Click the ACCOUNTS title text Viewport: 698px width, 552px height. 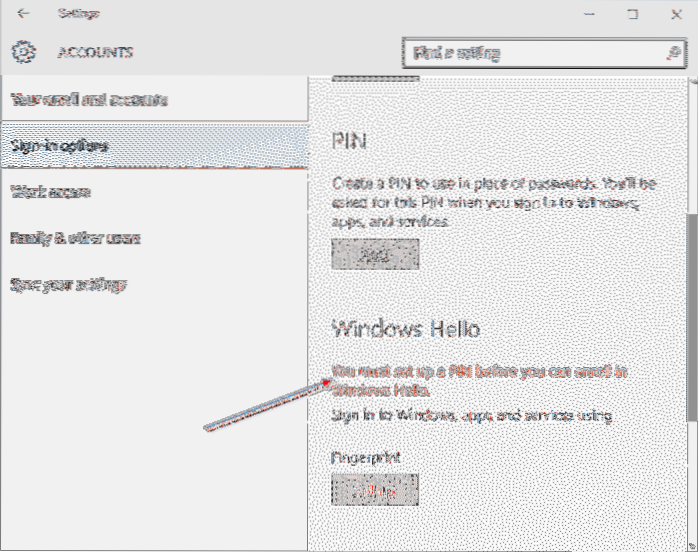click(95, 52)
